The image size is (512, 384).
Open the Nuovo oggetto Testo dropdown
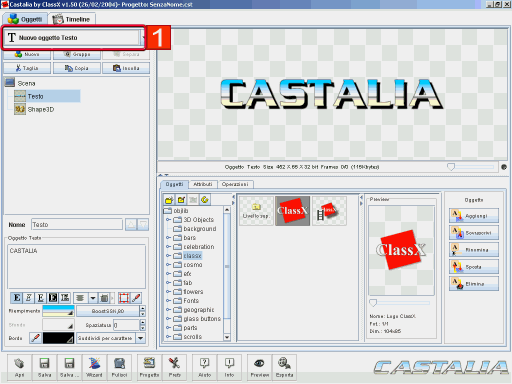pos(143,37)
